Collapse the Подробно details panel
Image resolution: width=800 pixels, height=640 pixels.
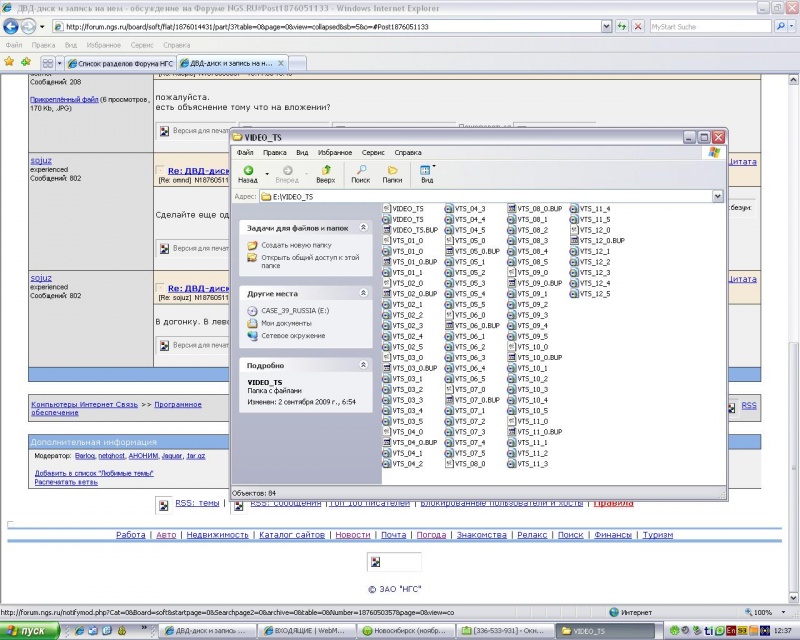point(363,366)
